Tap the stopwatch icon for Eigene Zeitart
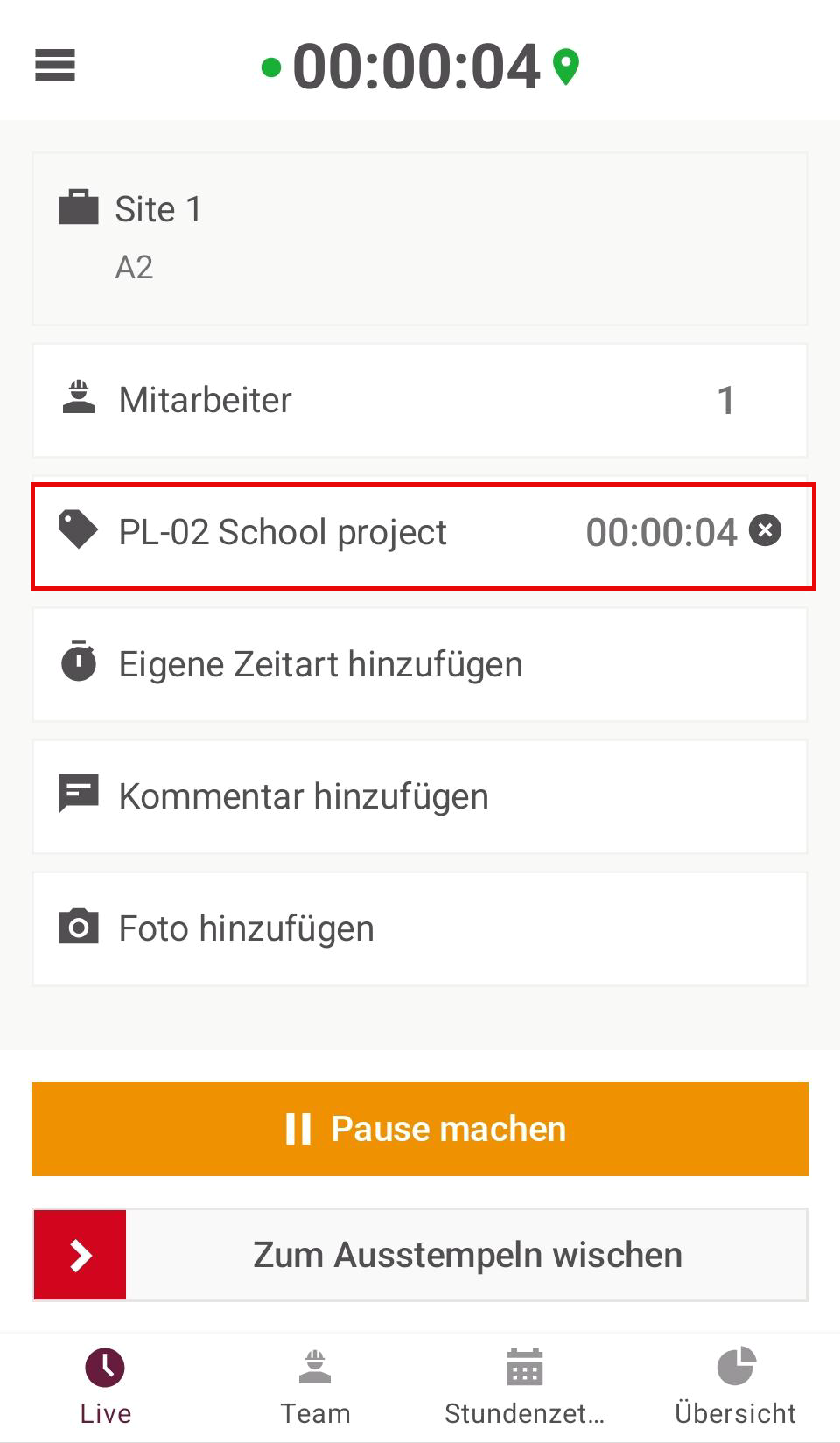The height and width of the screenshot is (1443, 840). 79,662
